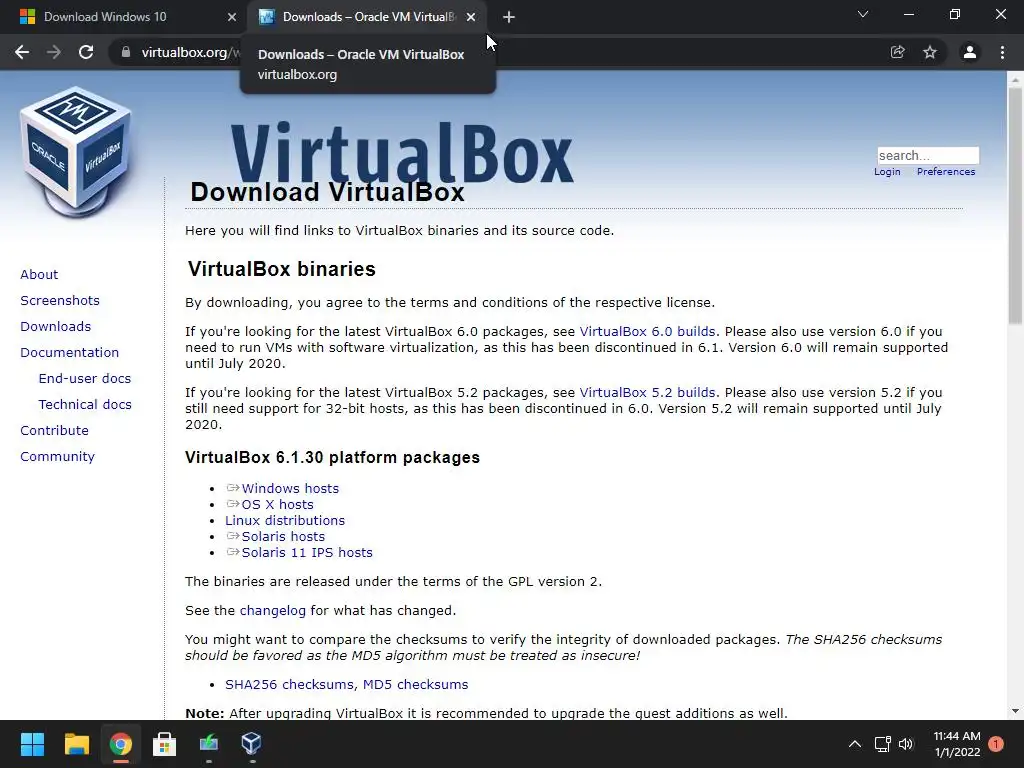Image resolution: width=1024 pixels, height=768 pixels.
Task: Open the VirtualBox cube taskbar icon
Action: pos(251,744)
